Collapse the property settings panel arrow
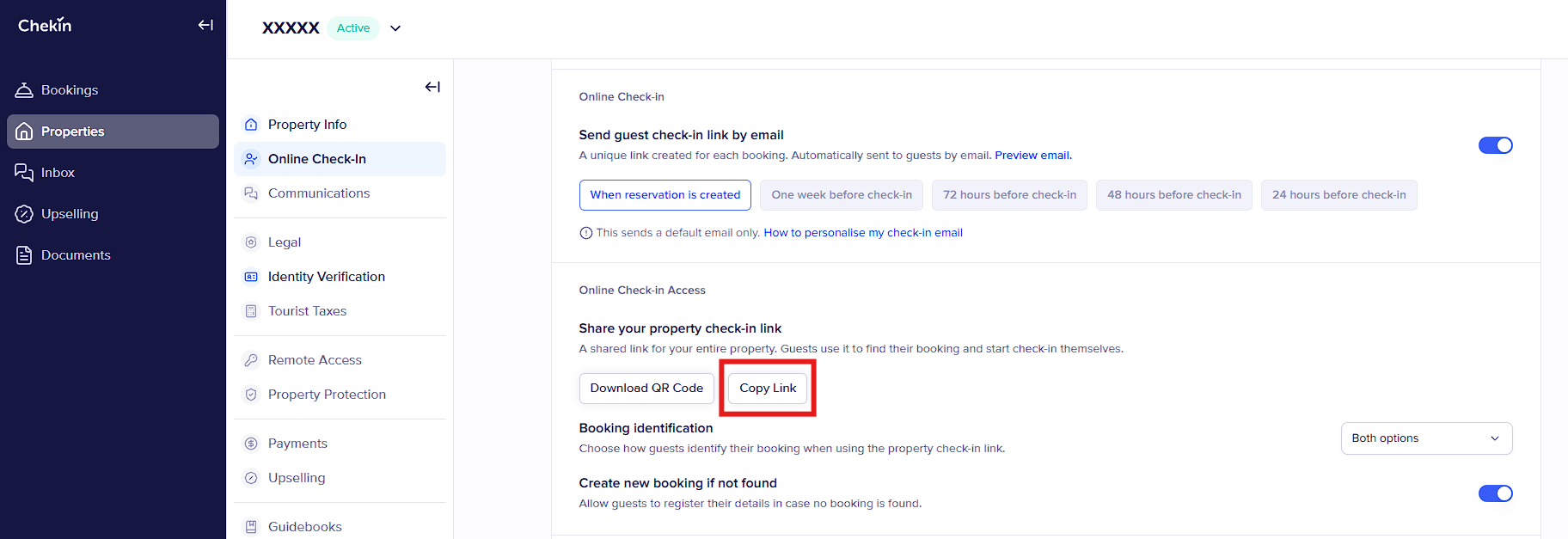The height and width of the screenshot is (539, 1568). click(x=432, y=87)
